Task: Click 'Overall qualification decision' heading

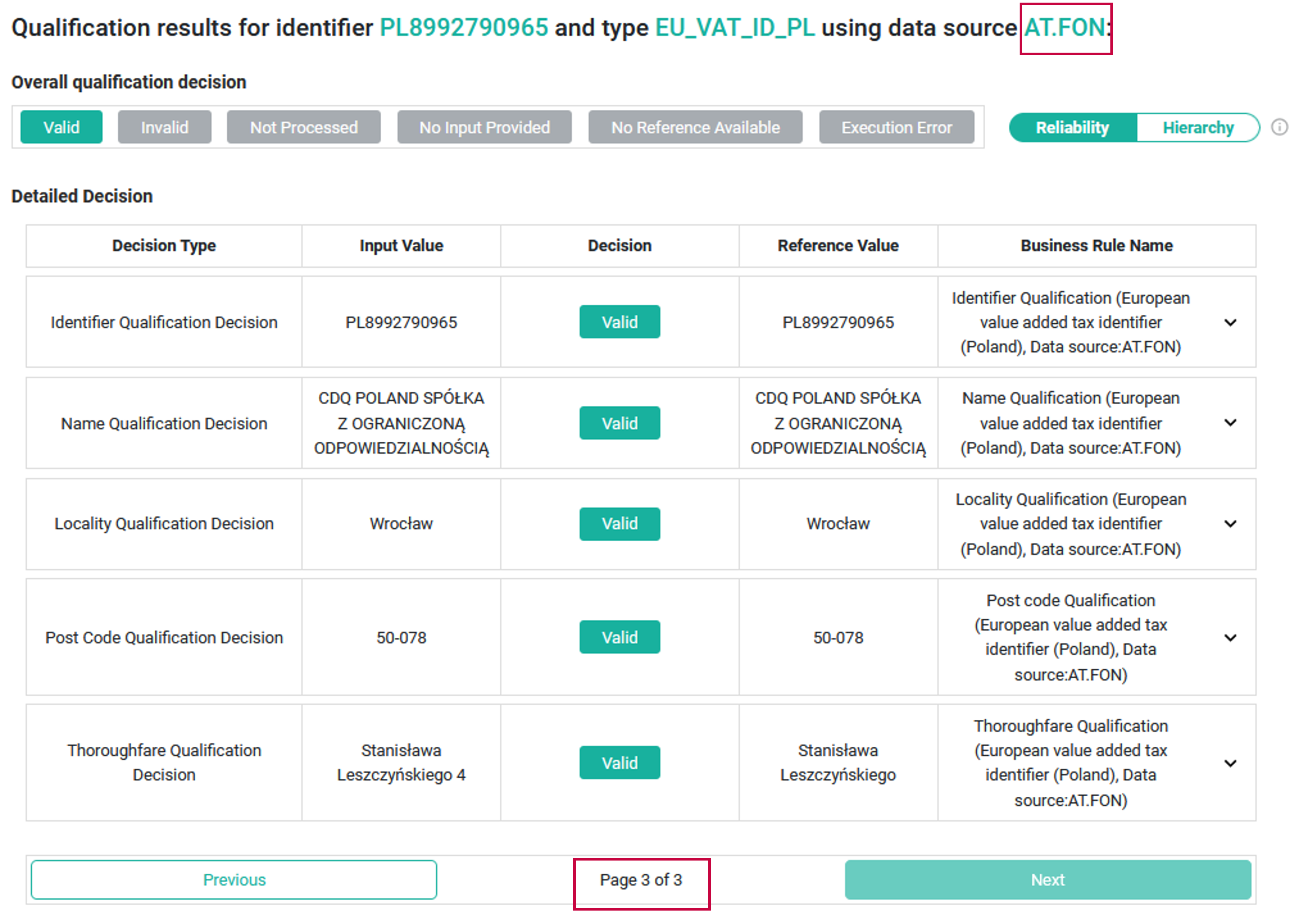Action: coord(128,83)
